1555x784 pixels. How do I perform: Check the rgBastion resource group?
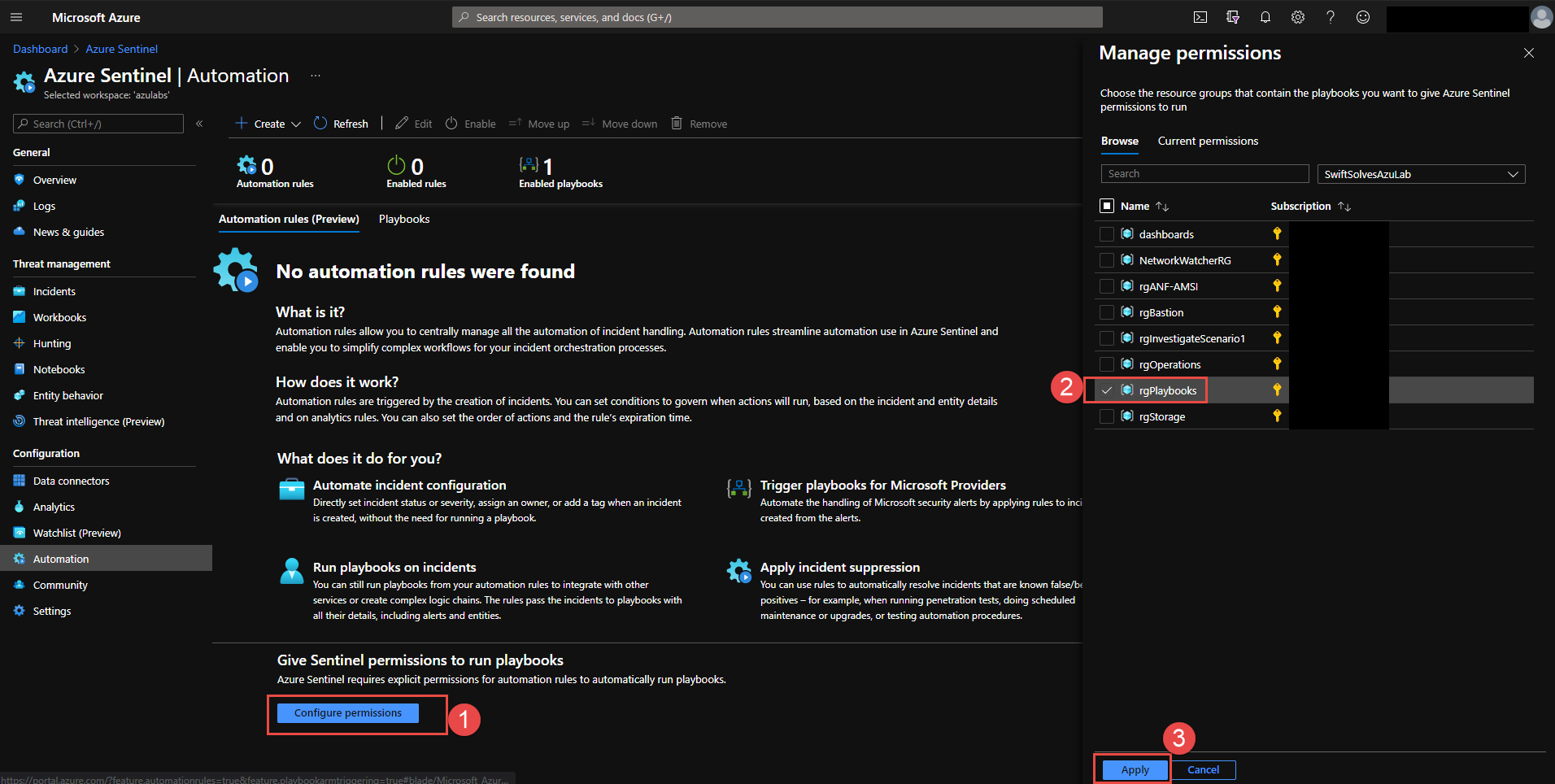tap(1107, 312)
